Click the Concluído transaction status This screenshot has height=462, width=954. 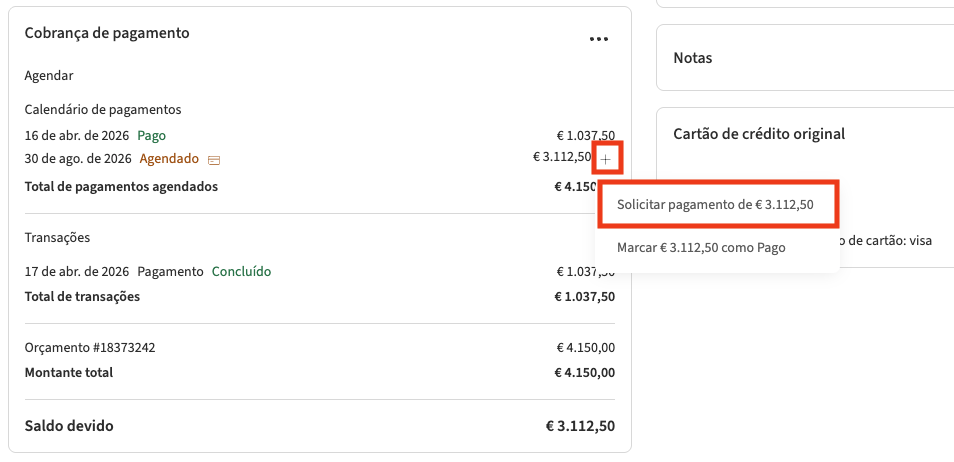(x=241, y=272)
